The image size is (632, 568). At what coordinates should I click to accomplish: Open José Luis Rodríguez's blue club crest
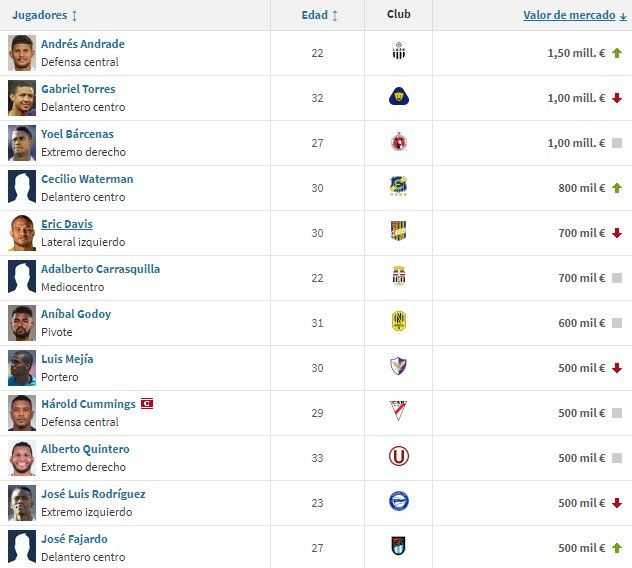click(x=399, y=502)
